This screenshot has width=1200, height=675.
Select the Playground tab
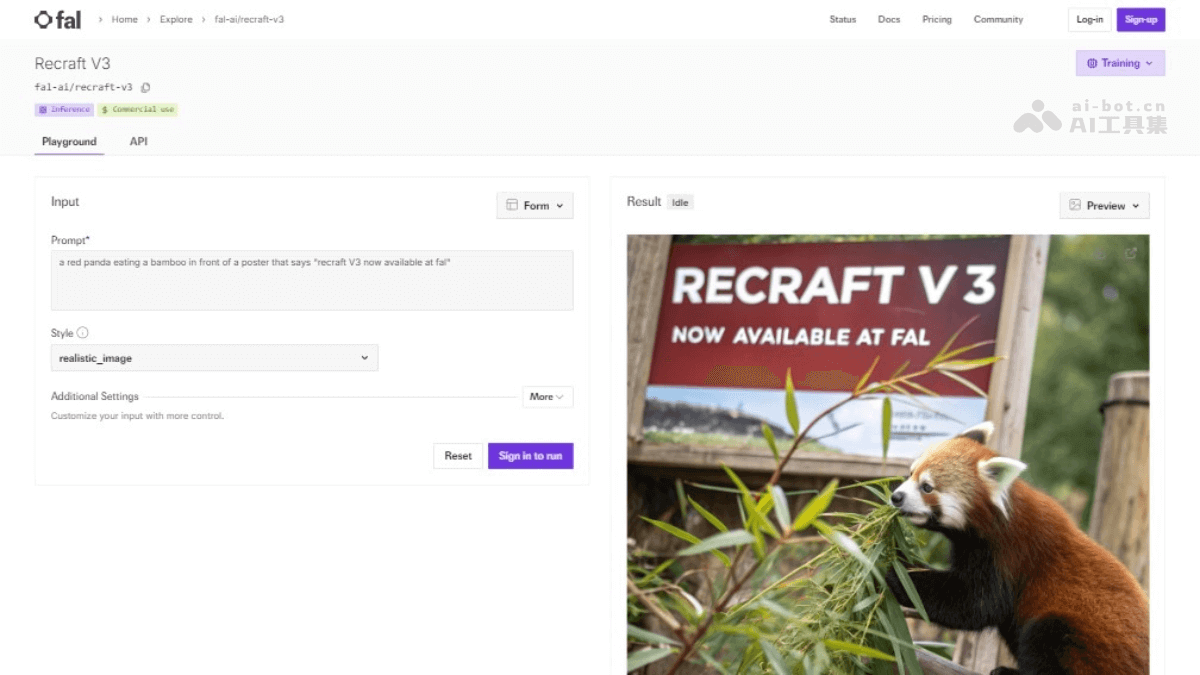[69, 142]
